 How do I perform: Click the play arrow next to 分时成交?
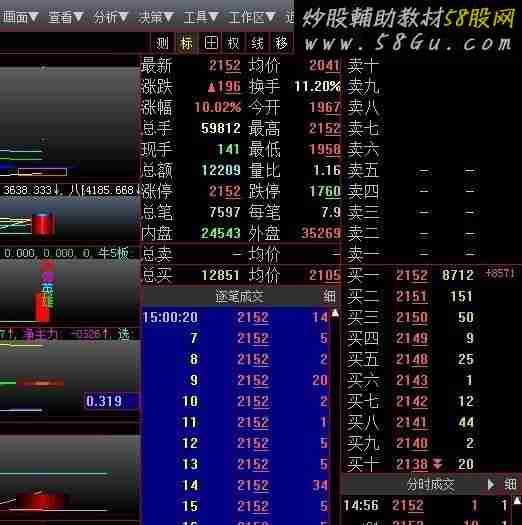click(x=491, y=484)
